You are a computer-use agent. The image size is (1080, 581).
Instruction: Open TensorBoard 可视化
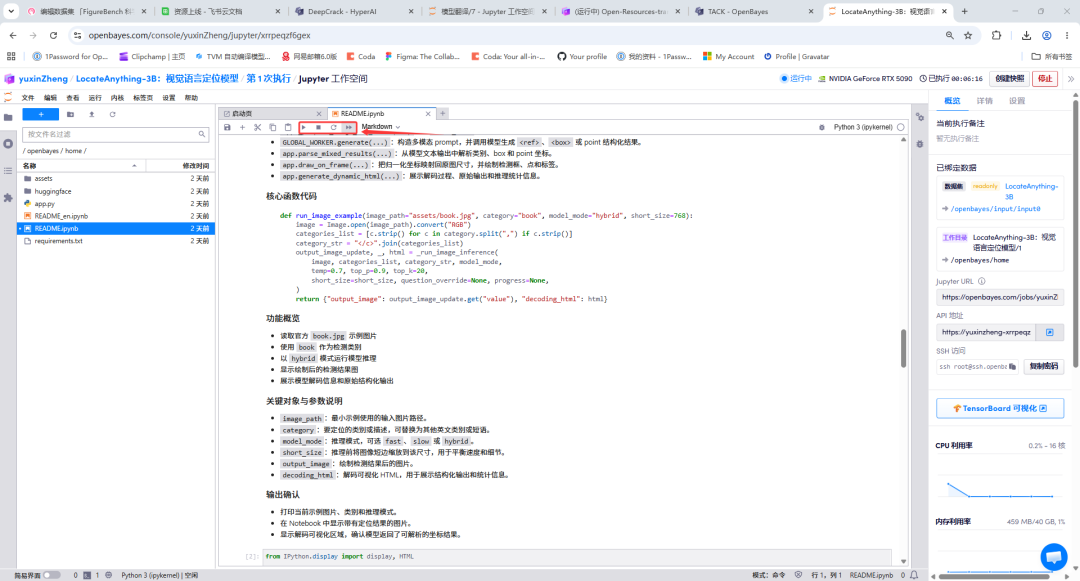pyautogui.click(x=999, y=408)
